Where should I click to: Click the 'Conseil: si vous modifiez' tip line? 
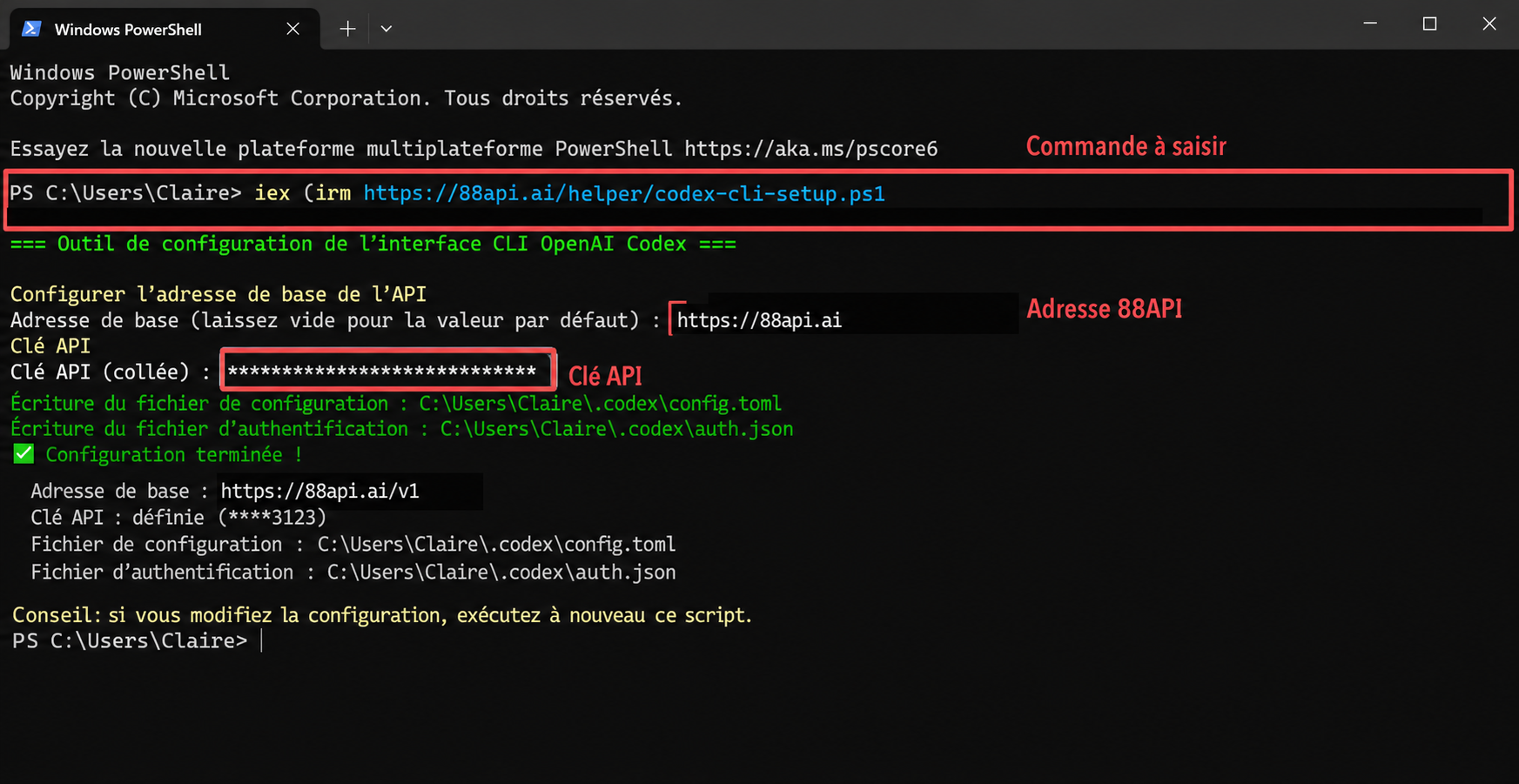coord(381,615)
